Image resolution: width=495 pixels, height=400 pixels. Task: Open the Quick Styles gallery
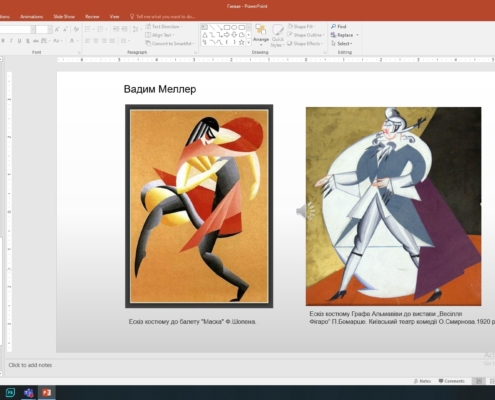[x=277, y=36]
